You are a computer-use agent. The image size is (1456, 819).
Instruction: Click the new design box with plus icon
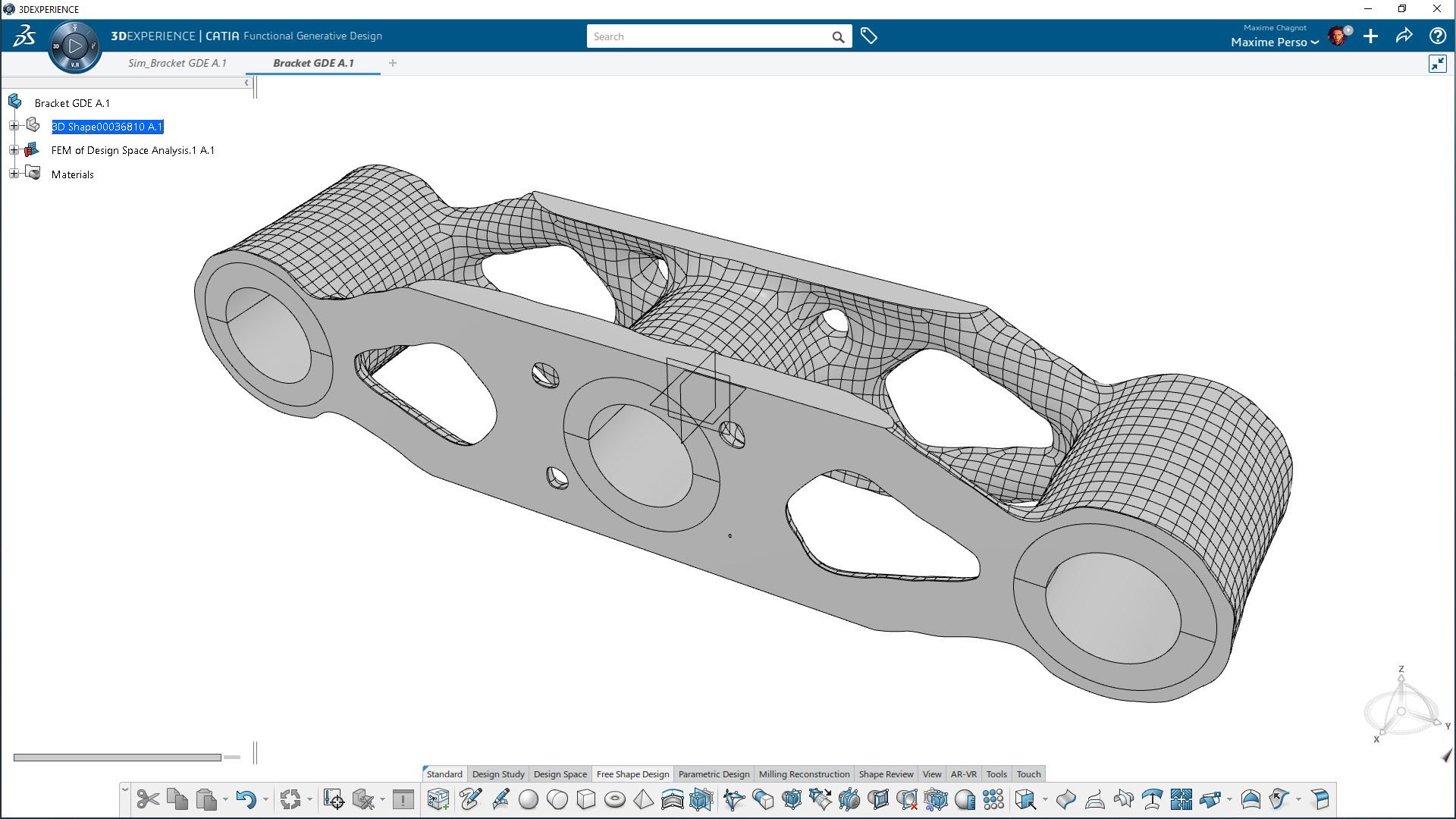pos(438,799)
